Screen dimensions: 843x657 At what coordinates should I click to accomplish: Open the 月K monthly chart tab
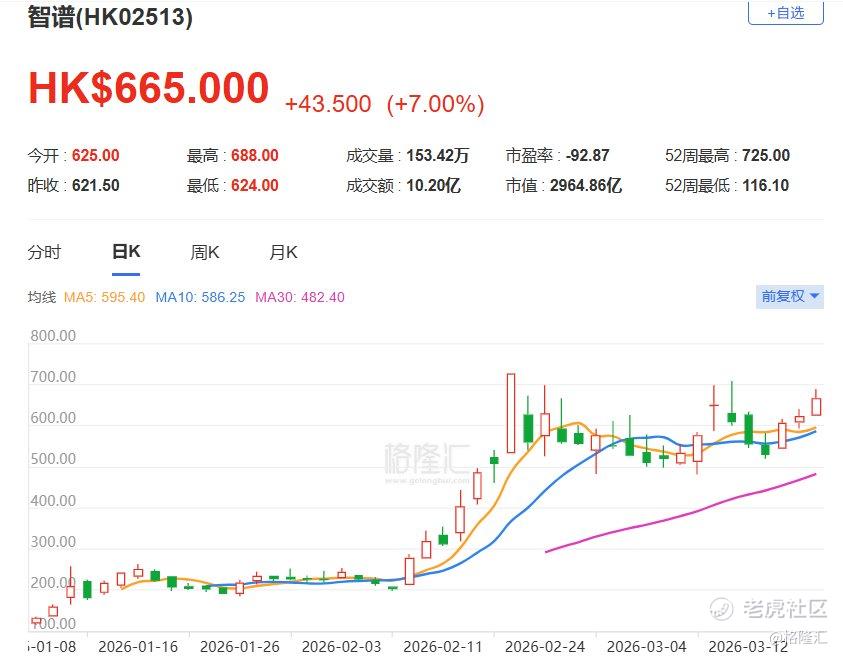(283, 252)
